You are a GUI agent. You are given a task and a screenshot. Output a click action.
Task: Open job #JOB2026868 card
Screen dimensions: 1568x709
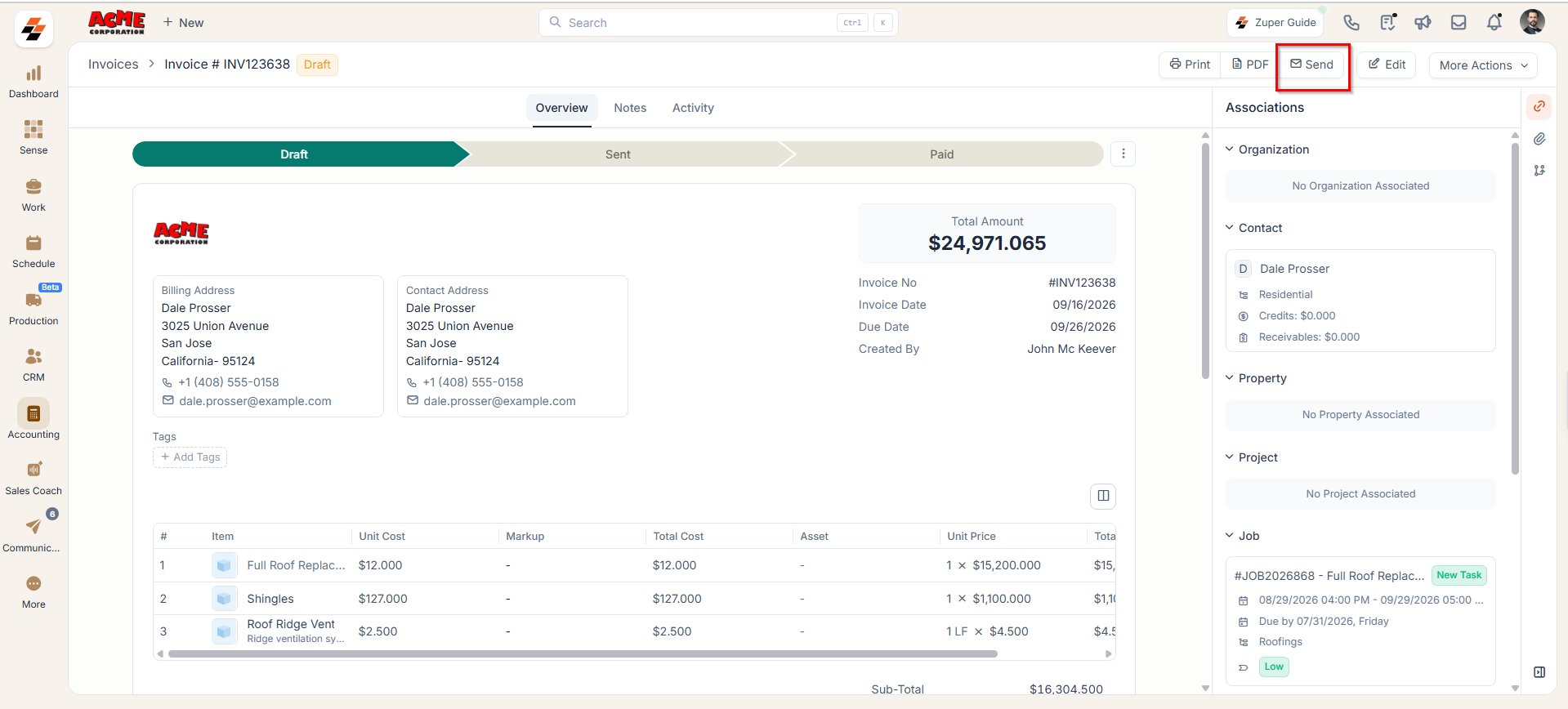(x=1360, y=621)
